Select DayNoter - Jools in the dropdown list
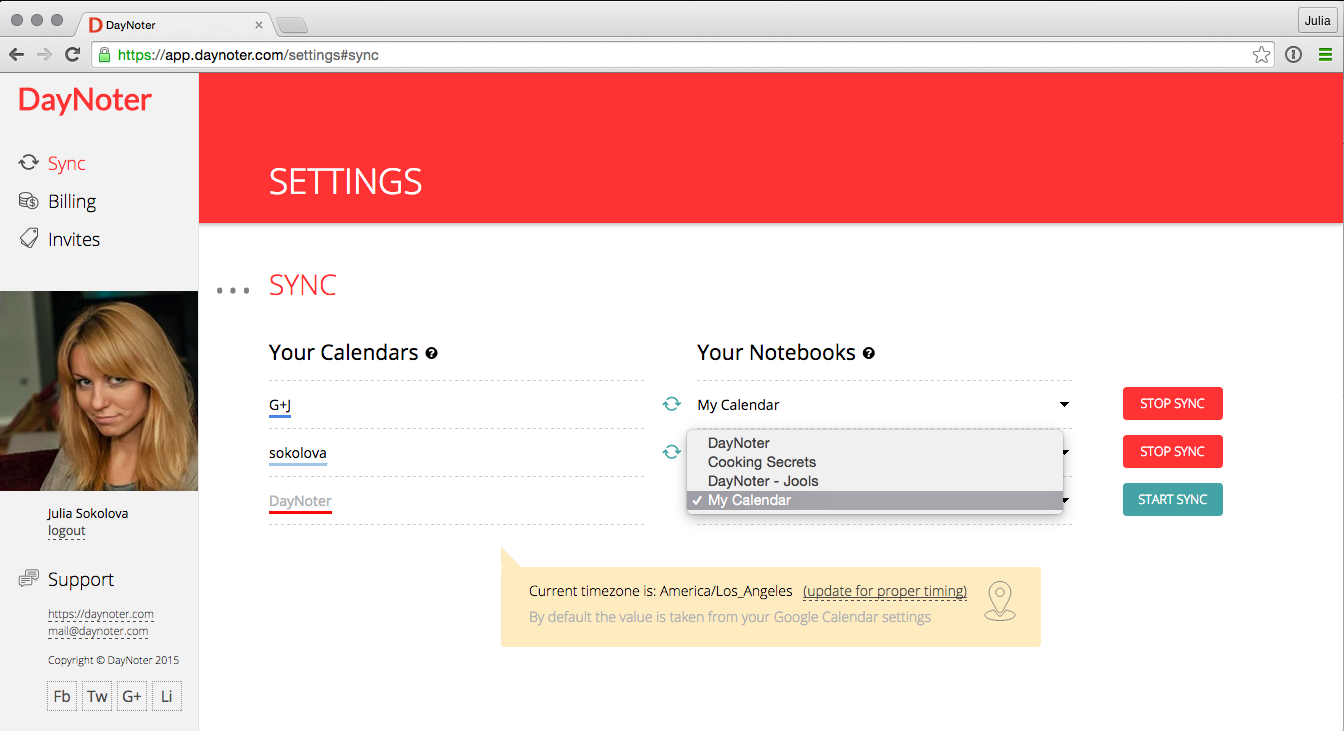This screenshot has width=1344, height=731. coord(875,481)
